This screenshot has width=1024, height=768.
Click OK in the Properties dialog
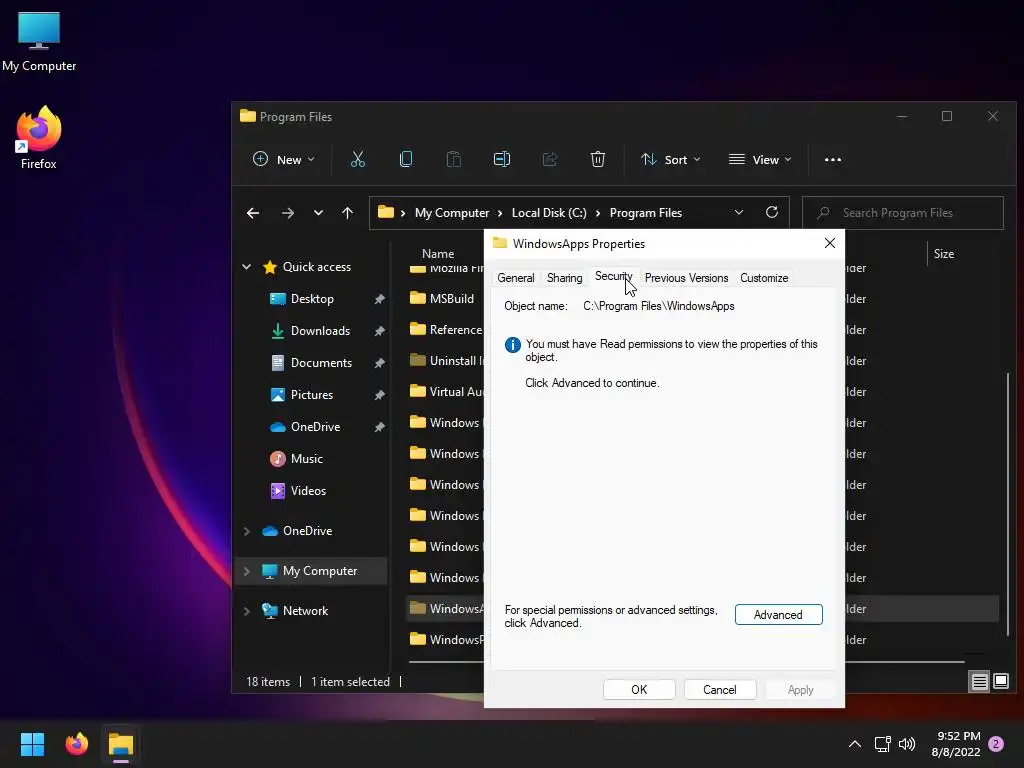click(639, 690)
